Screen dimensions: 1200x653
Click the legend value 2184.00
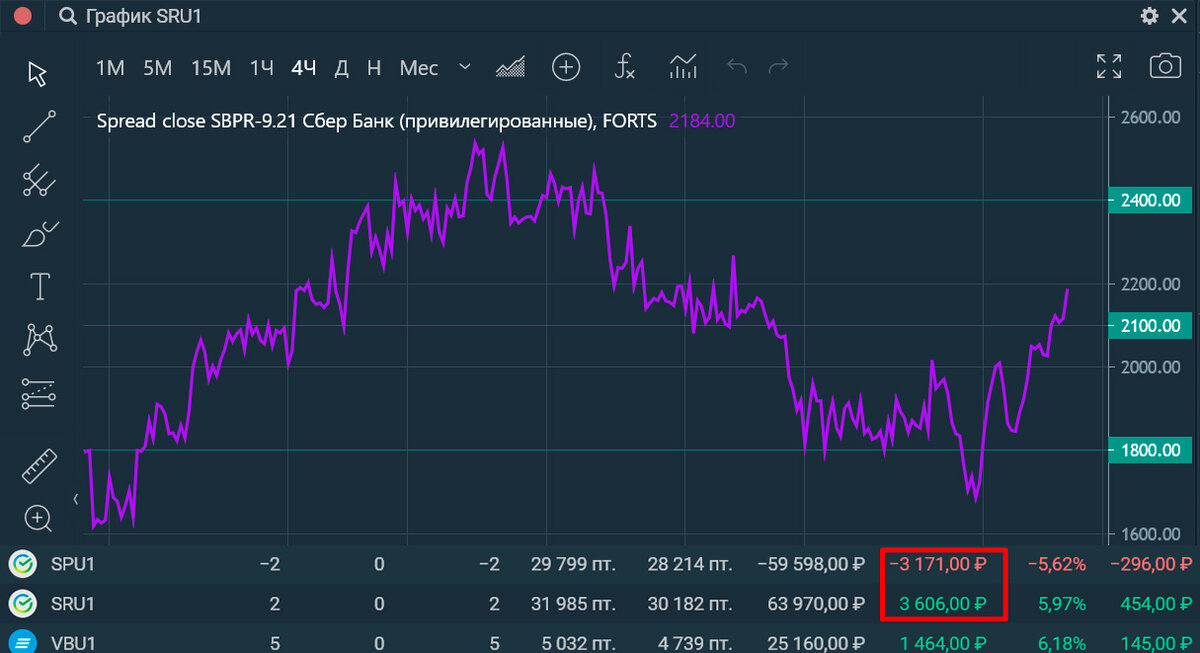click(702, 121)
